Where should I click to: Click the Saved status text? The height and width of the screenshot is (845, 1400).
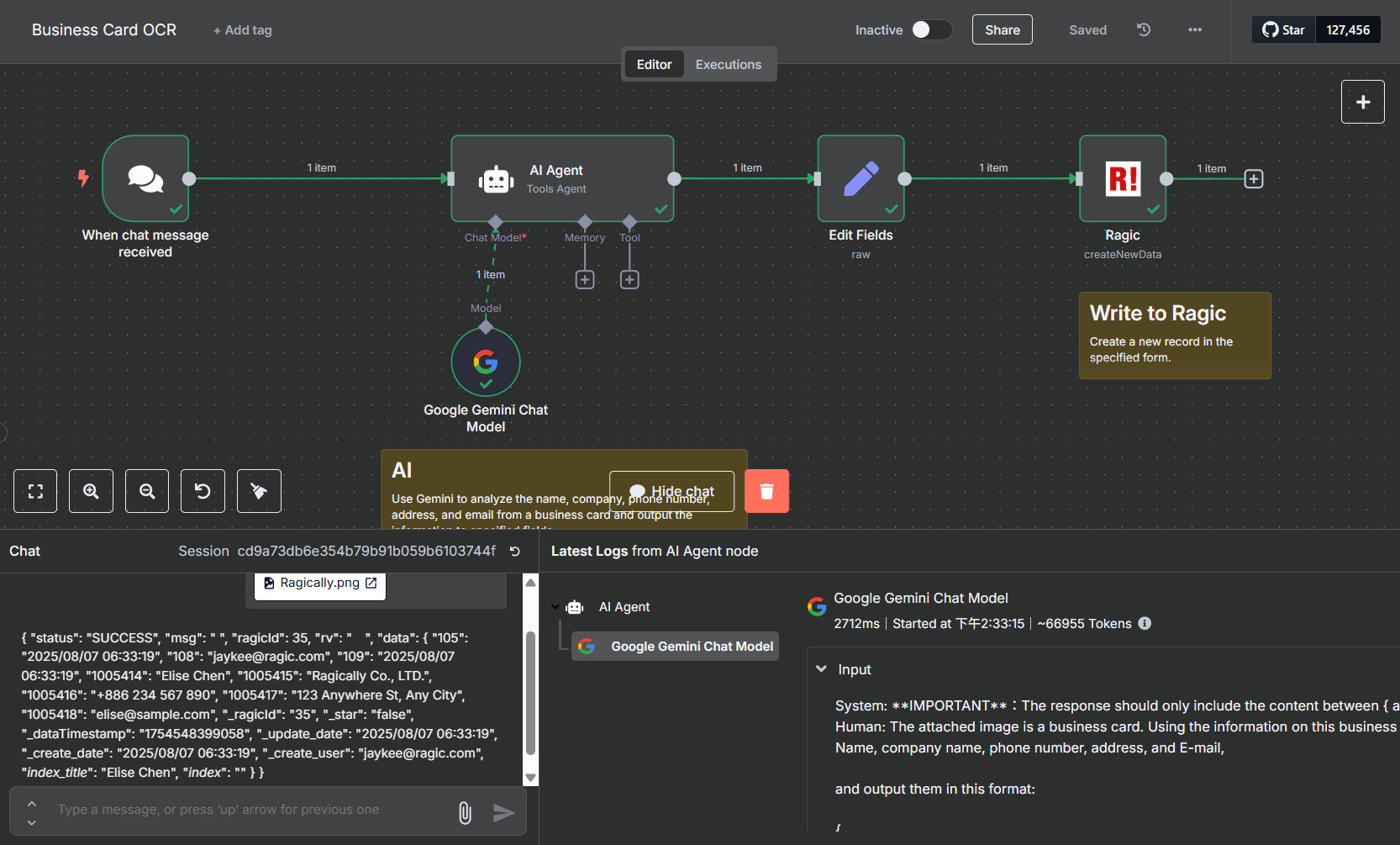pyautogui.click(x=1087, y=30)
